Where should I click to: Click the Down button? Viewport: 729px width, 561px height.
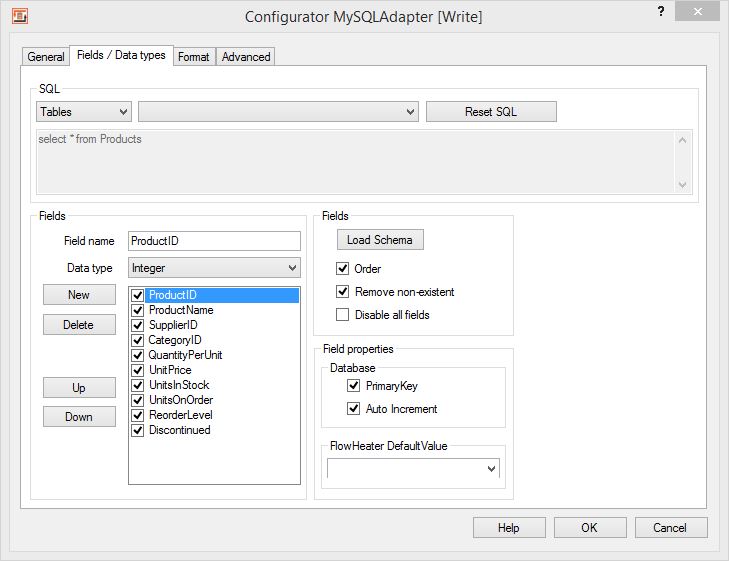[79, 416]
